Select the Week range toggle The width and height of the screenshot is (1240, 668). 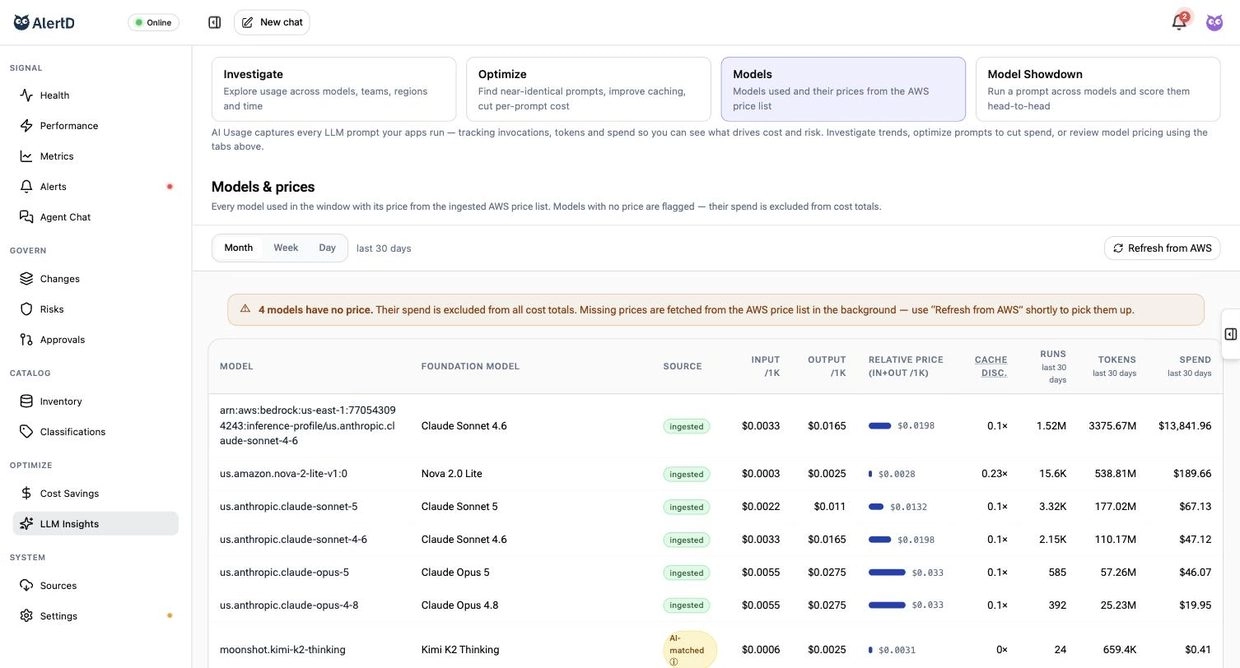tap(286, 248)
